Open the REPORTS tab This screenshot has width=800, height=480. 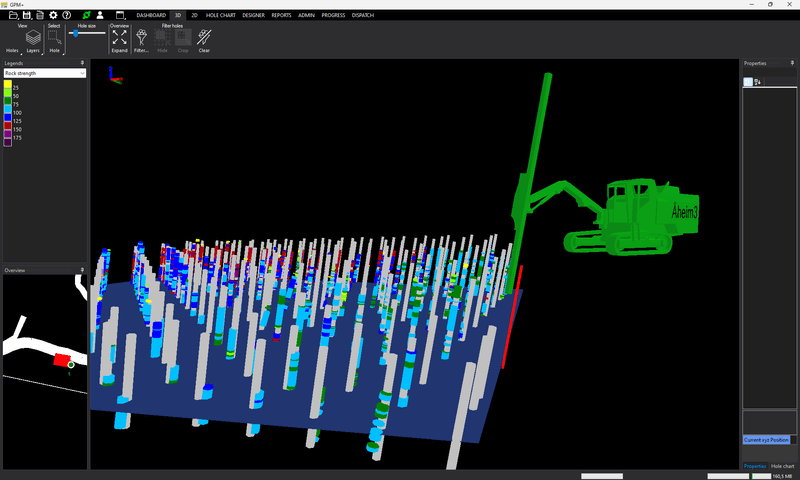click(281, 15)
